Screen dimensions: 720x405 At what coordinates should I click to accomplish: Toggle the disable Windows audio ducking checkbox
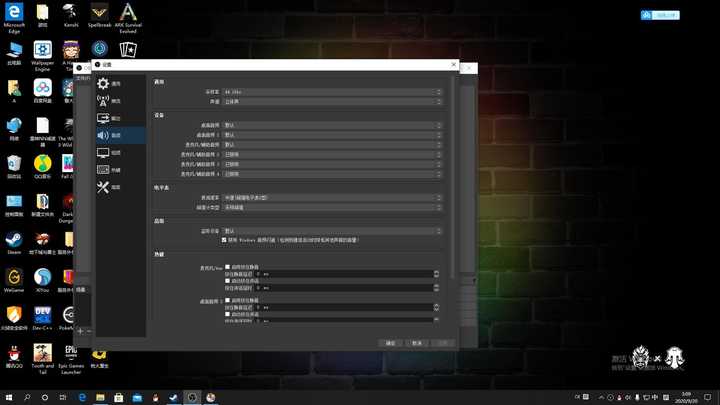(x=224, y=240)
